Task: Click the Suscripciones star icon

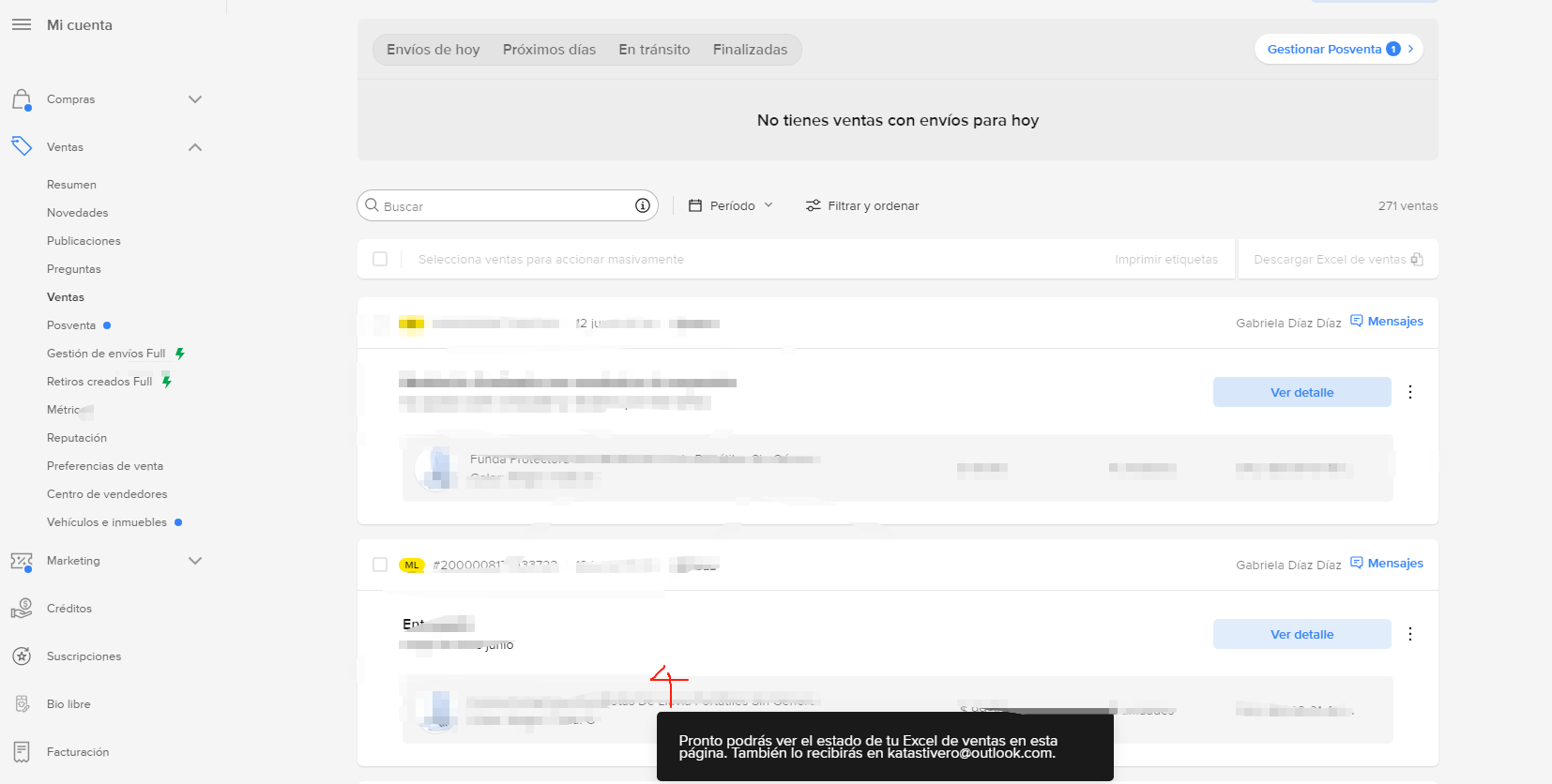Action: [x=22, y=656]
